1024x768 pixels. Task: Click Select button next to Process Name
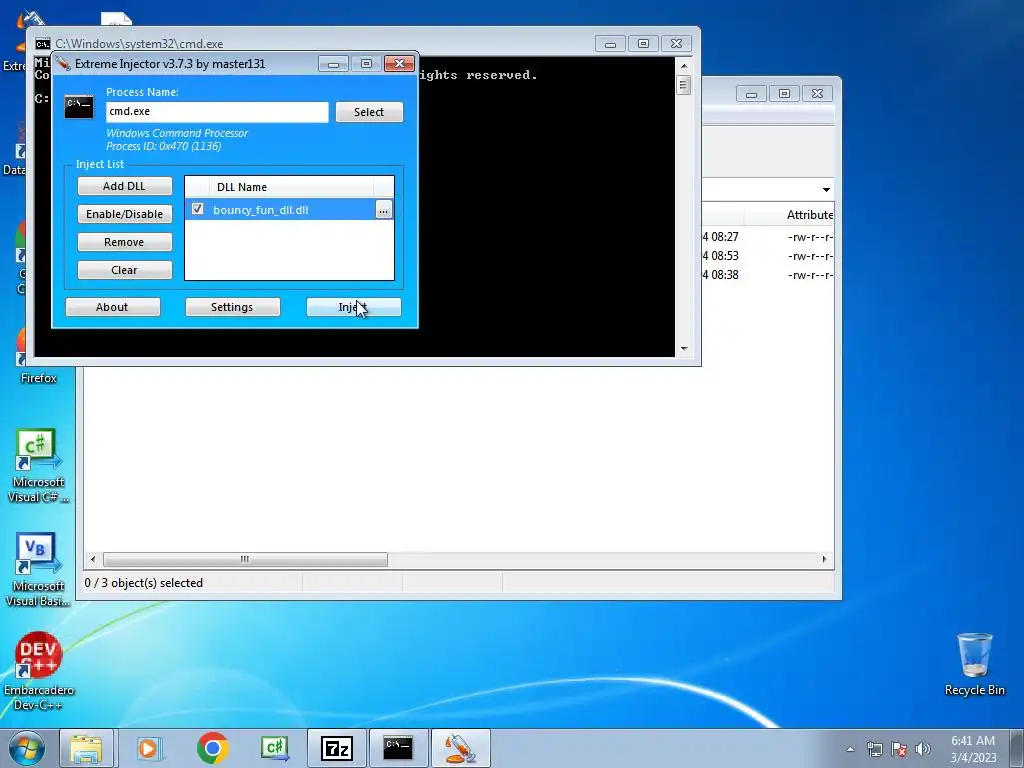tap(369, 112)
